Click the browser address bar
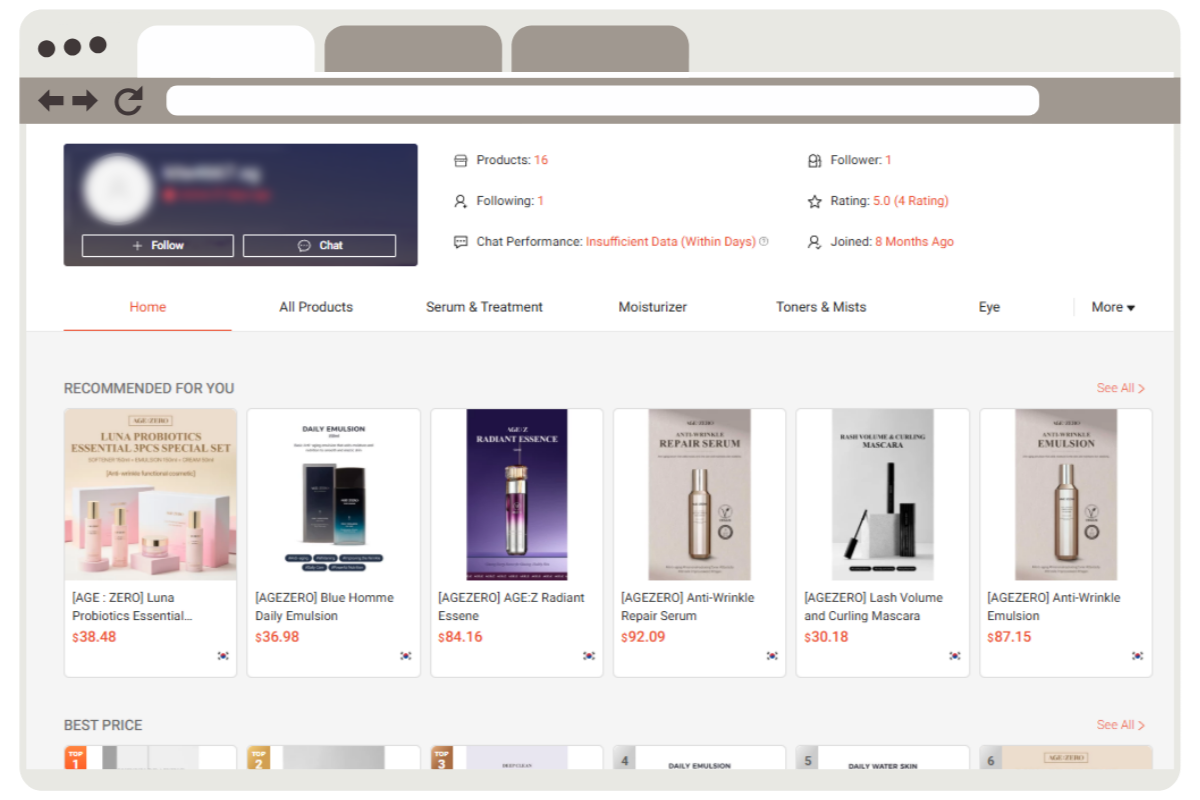The height and width of the screenshot is (800, 1200). 602,100
